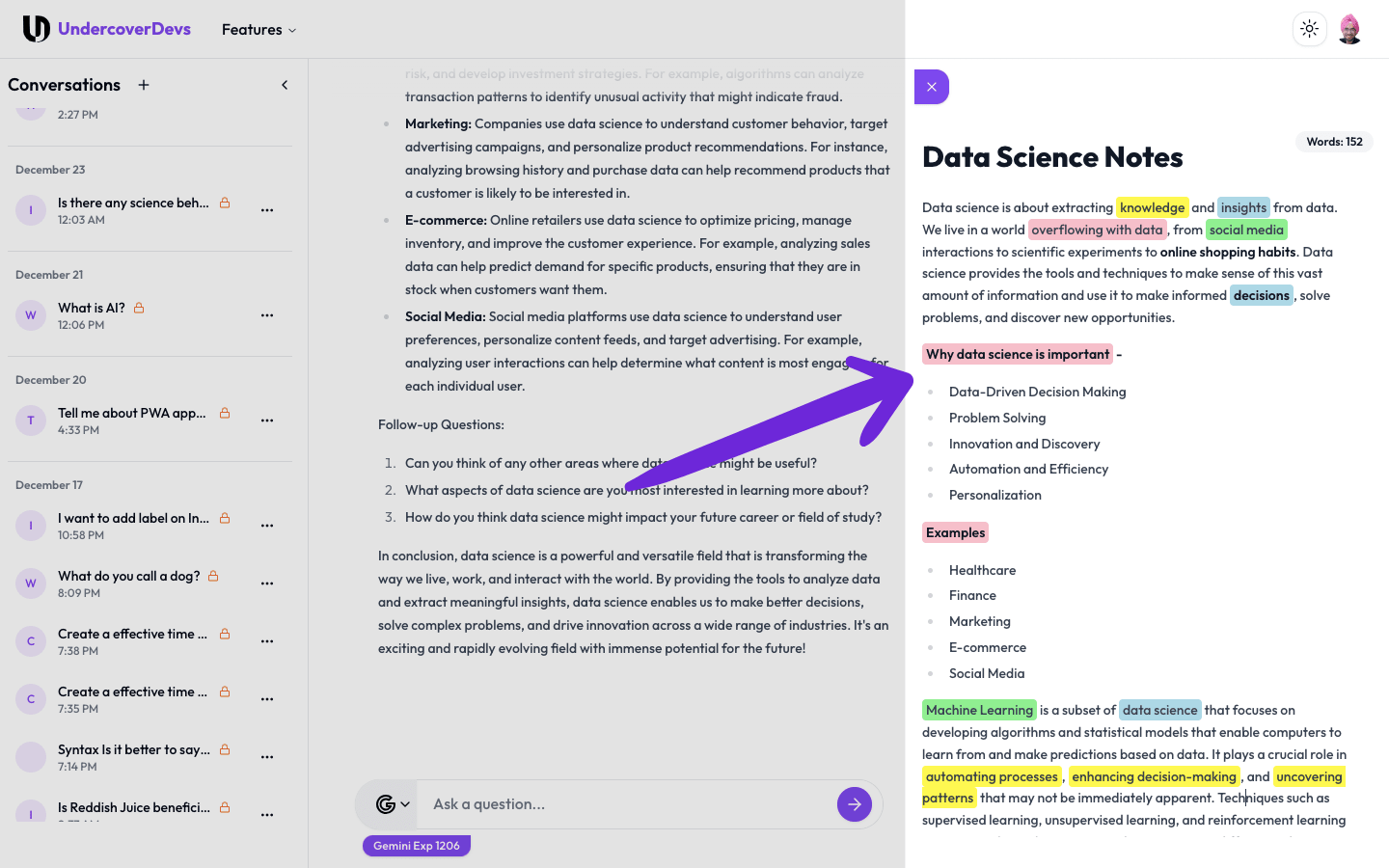
Task: Expand the Features menu
Action: point(259,30)
